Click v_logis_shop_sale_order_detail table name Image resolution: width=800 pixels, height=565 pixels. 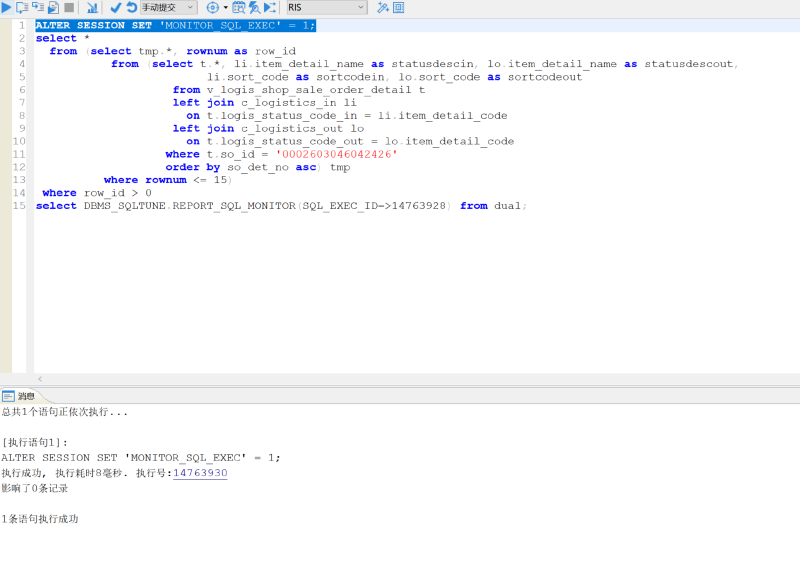(x=309, y=90)
